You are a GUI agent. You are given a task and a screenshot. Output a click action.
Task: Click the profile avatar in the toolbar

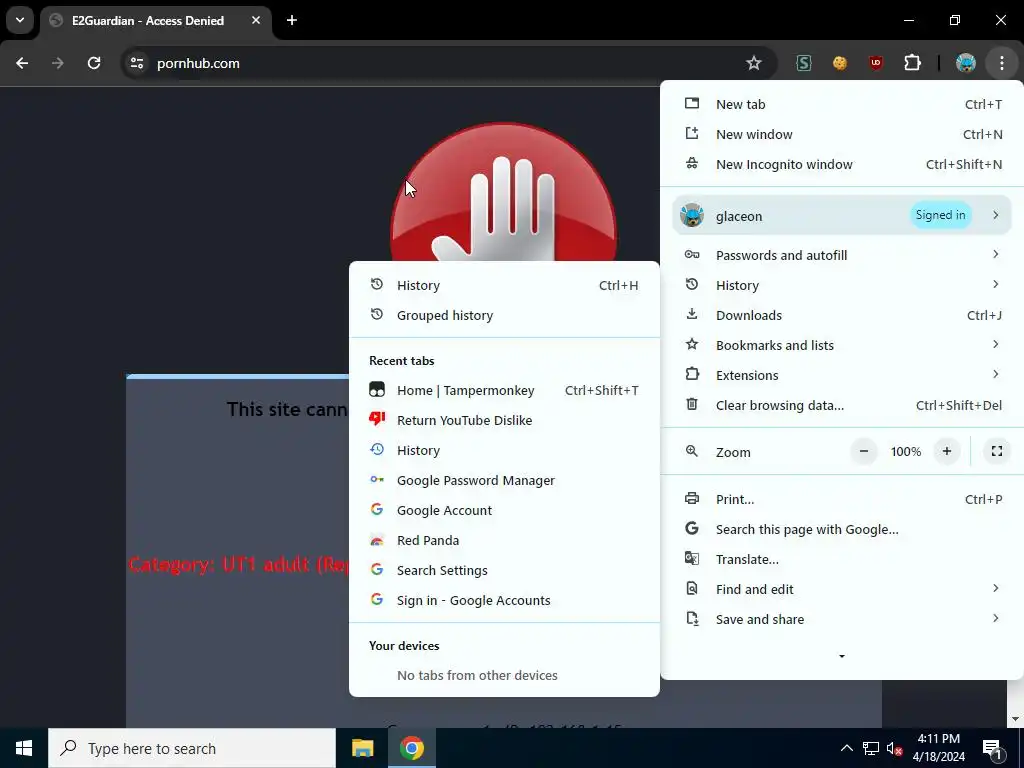tap(966, 63)
